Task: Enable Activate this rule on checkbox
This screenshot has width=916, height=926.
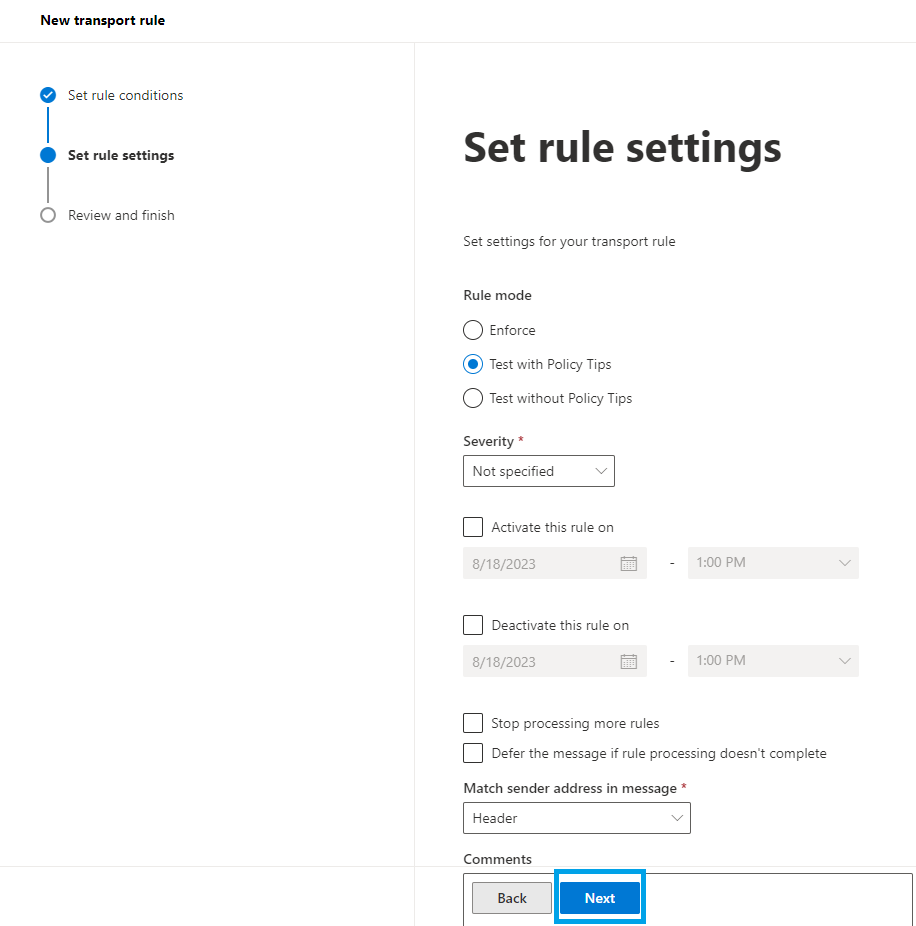Action: click(472, 527)
